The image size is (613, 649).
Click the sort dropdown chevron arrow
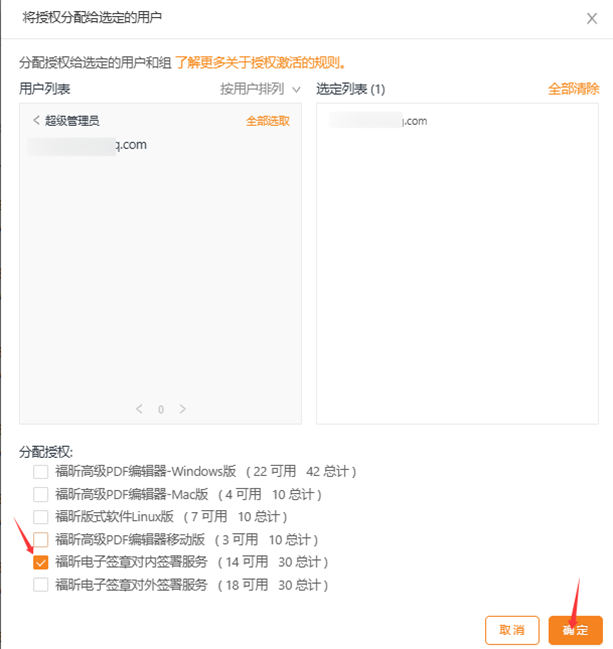(296, 90)
